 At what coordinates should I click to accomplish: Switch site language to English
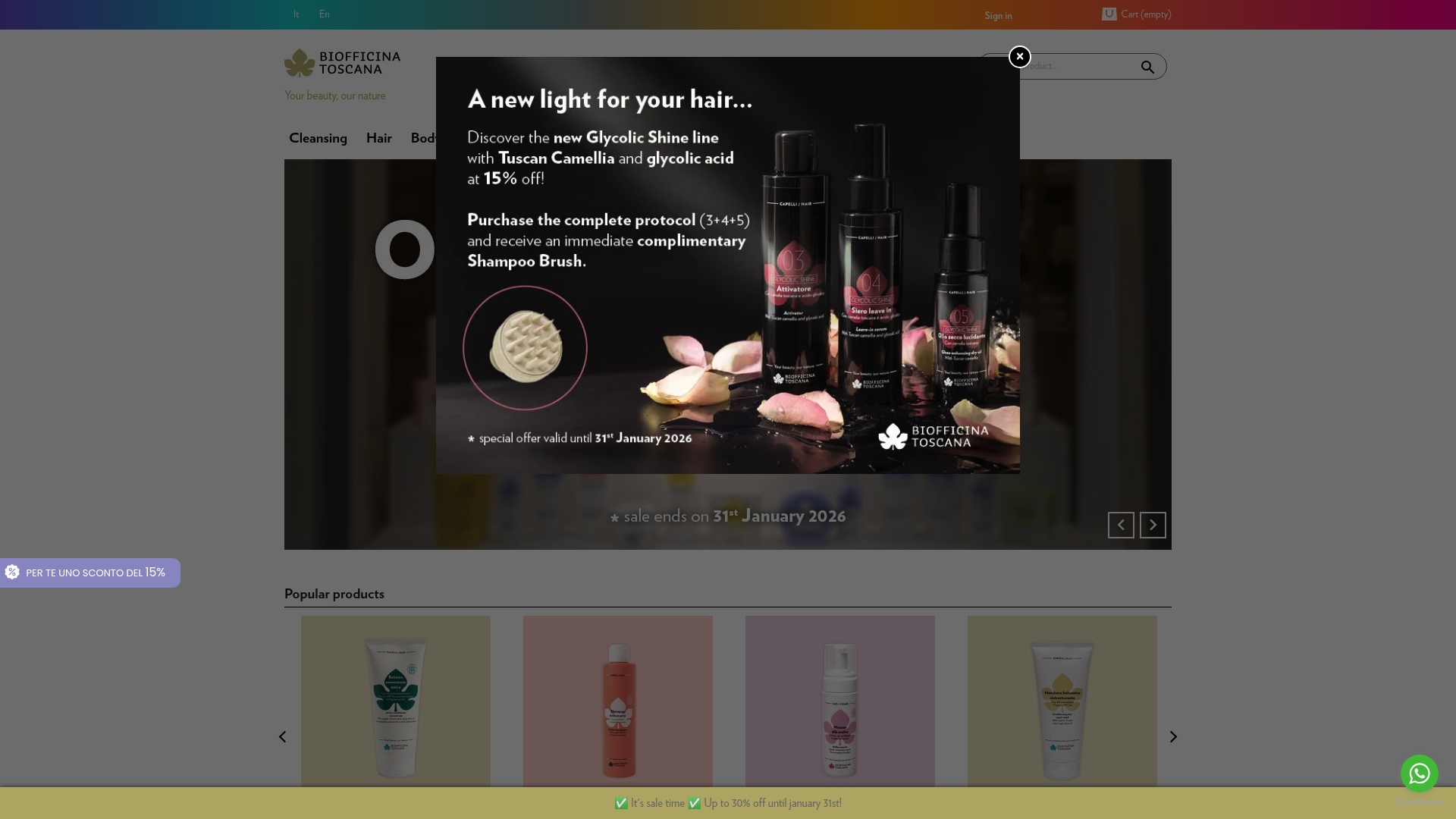325,14
